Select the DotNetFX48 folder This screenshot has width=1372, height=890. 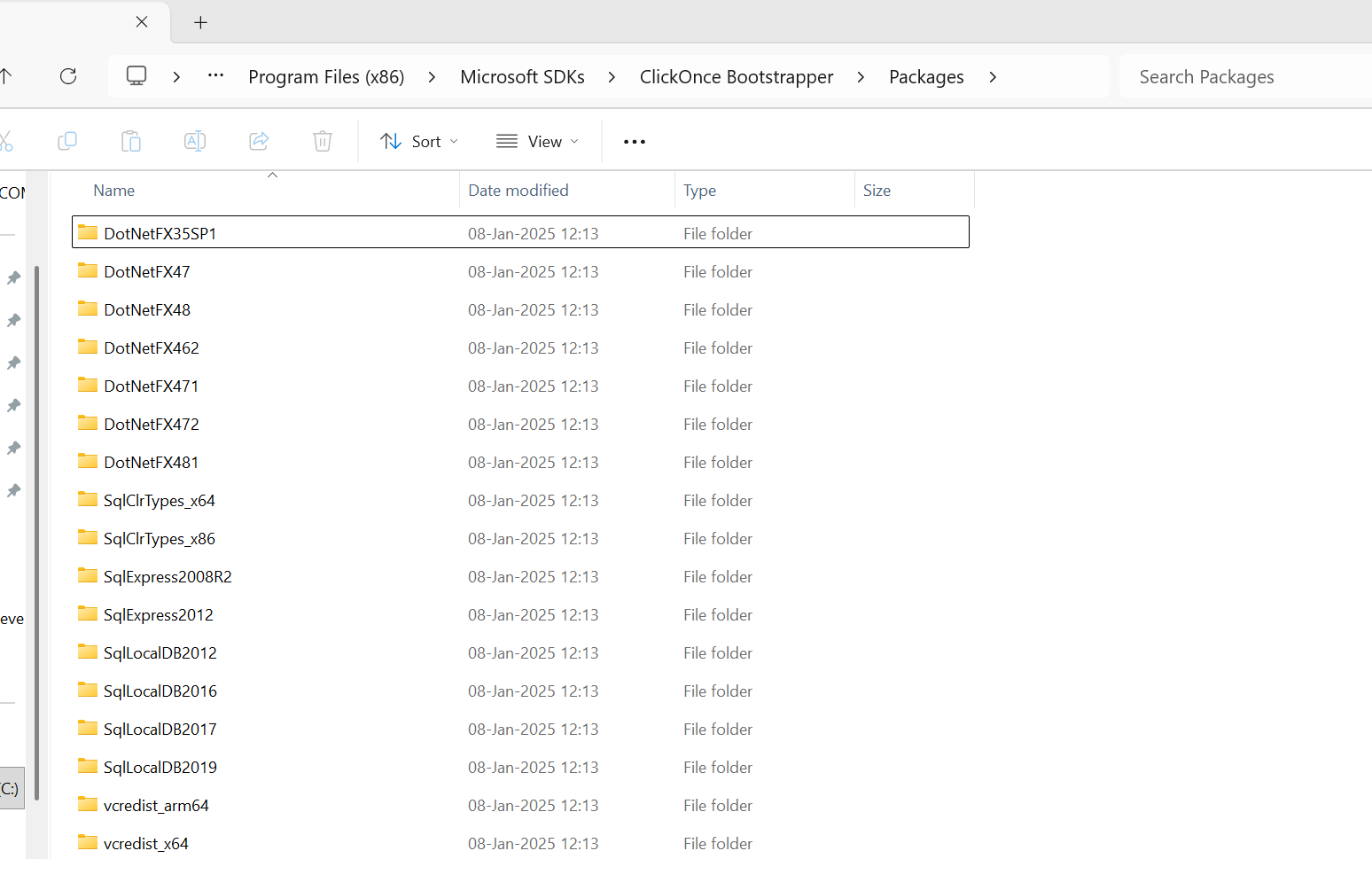(x=520, y=309)
